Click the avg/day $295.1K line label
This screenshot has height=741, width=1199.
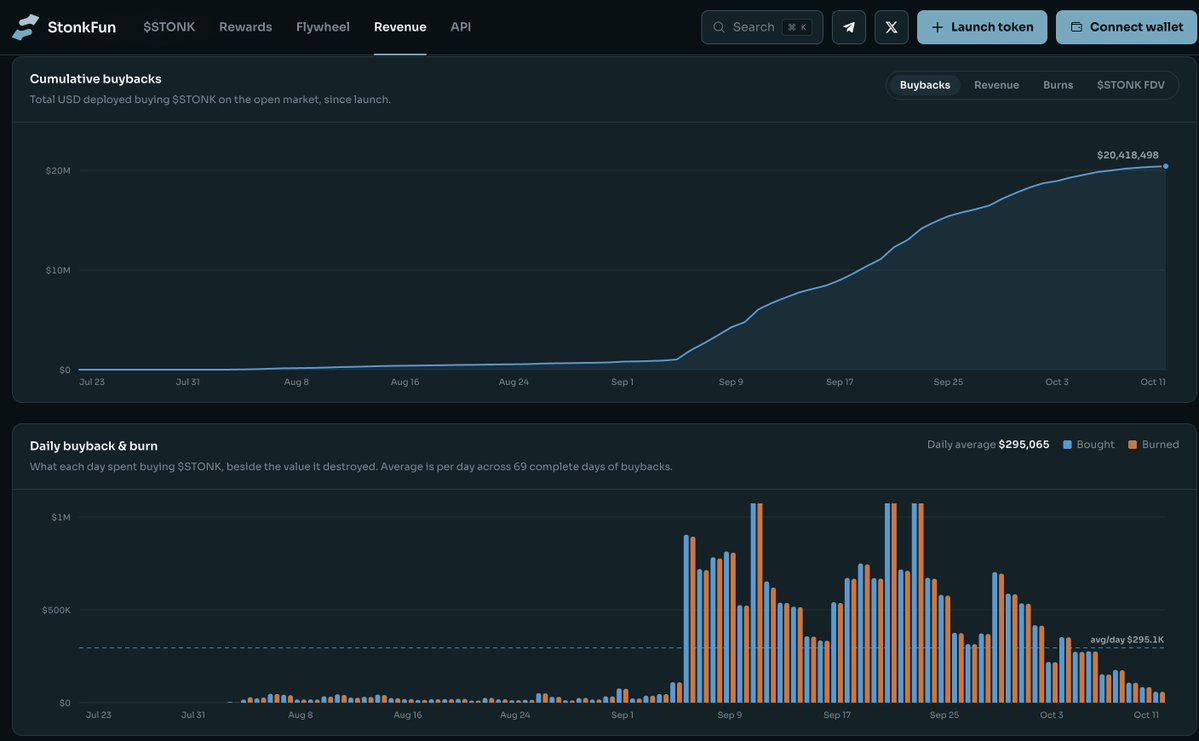(1126, 639)
